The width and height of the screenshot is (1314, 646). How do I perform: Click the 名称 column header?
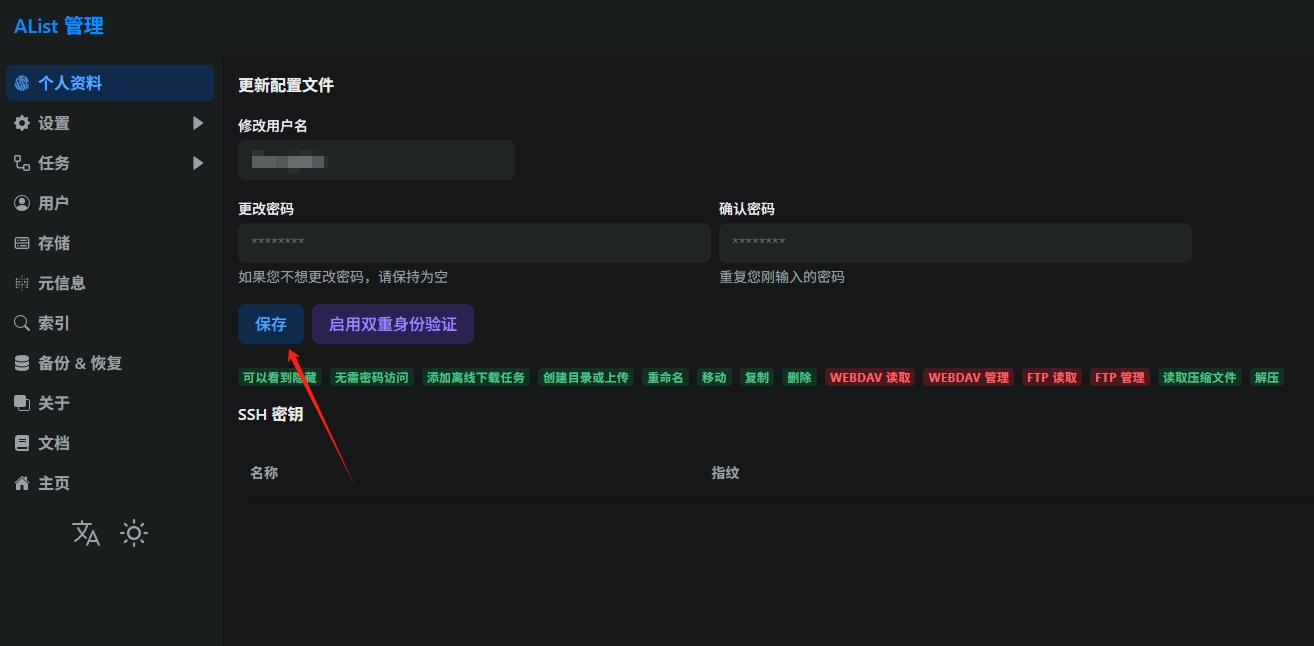click(264, 473)
